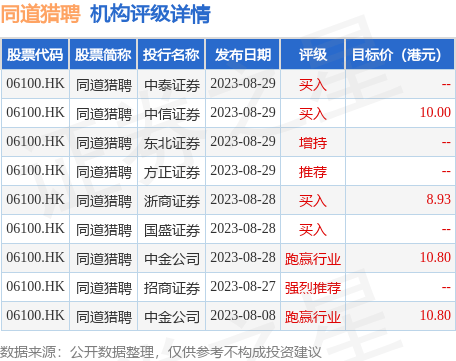Click the 推荐 rating for 方正证券
The width and height of the screenshot is (456, 361).
(x=313, y=172)
